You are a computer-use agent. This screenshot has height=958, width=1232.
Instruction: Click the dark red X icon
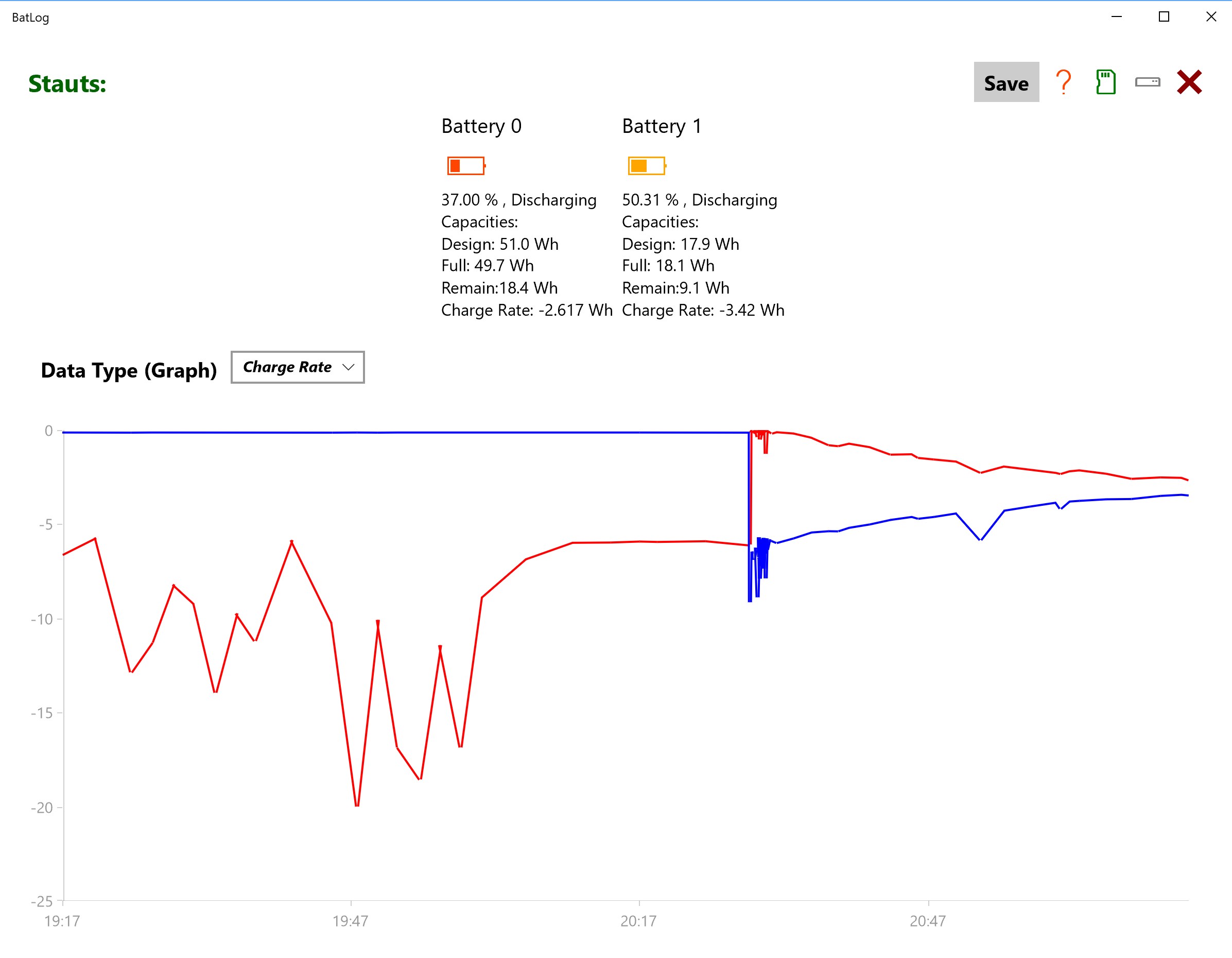[1189, 82]
